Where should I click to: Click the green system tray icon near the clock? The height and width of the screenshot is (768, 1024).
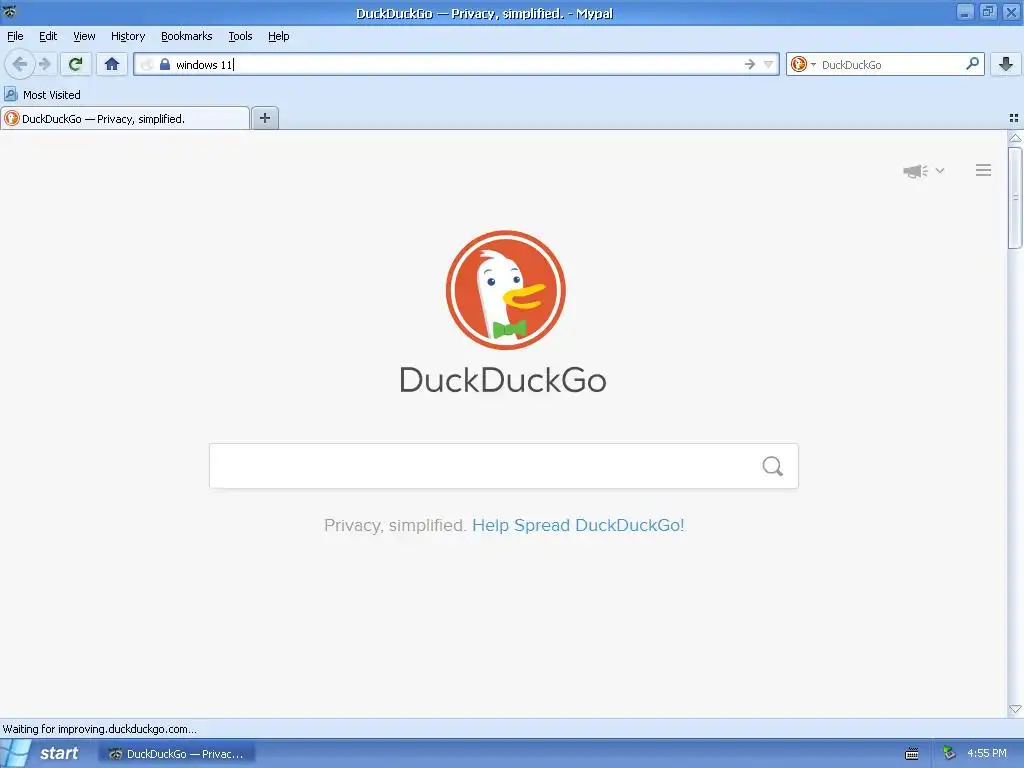(x=949, y=753)
